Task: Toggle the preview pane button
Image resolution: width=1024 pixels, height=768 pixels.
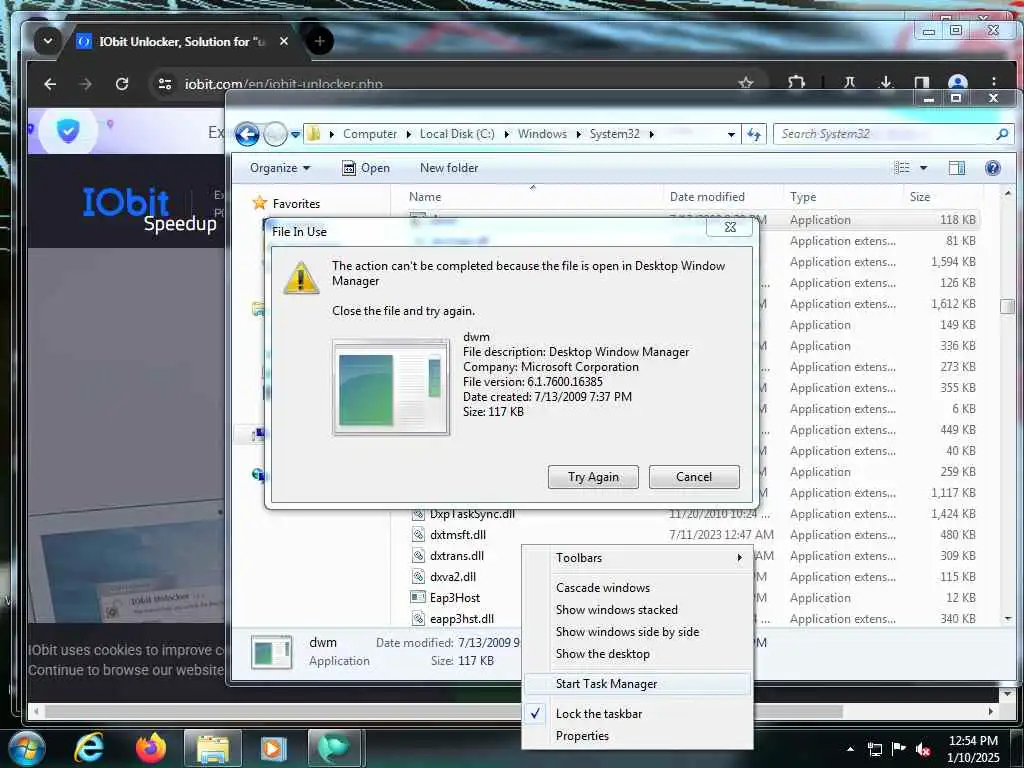Action: click(x=957, y=168)
